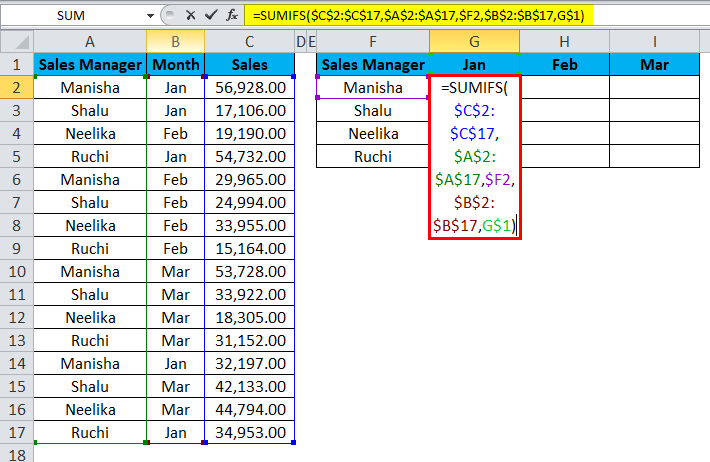Click cell with sales value 32,197.00
Screen dimensions: 710x462
249,363
